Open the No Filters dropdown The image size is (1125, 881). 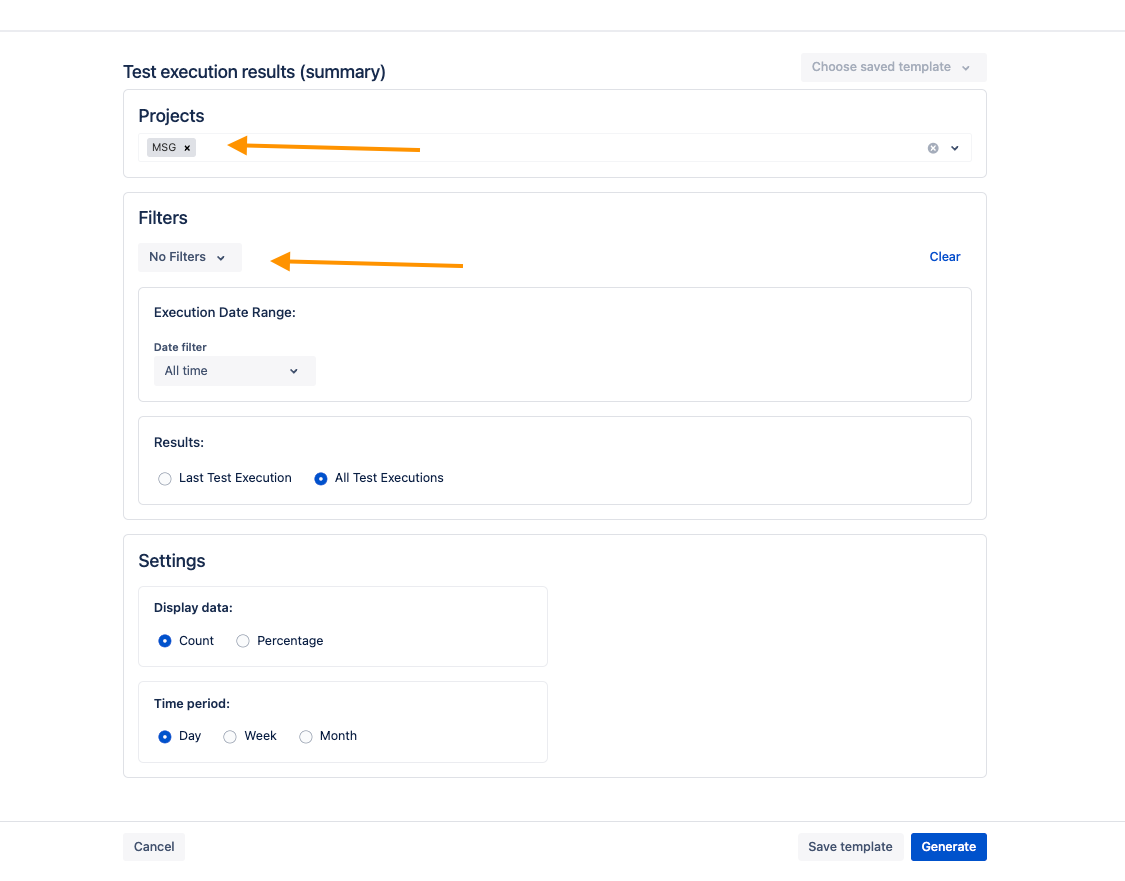[189, 257]
